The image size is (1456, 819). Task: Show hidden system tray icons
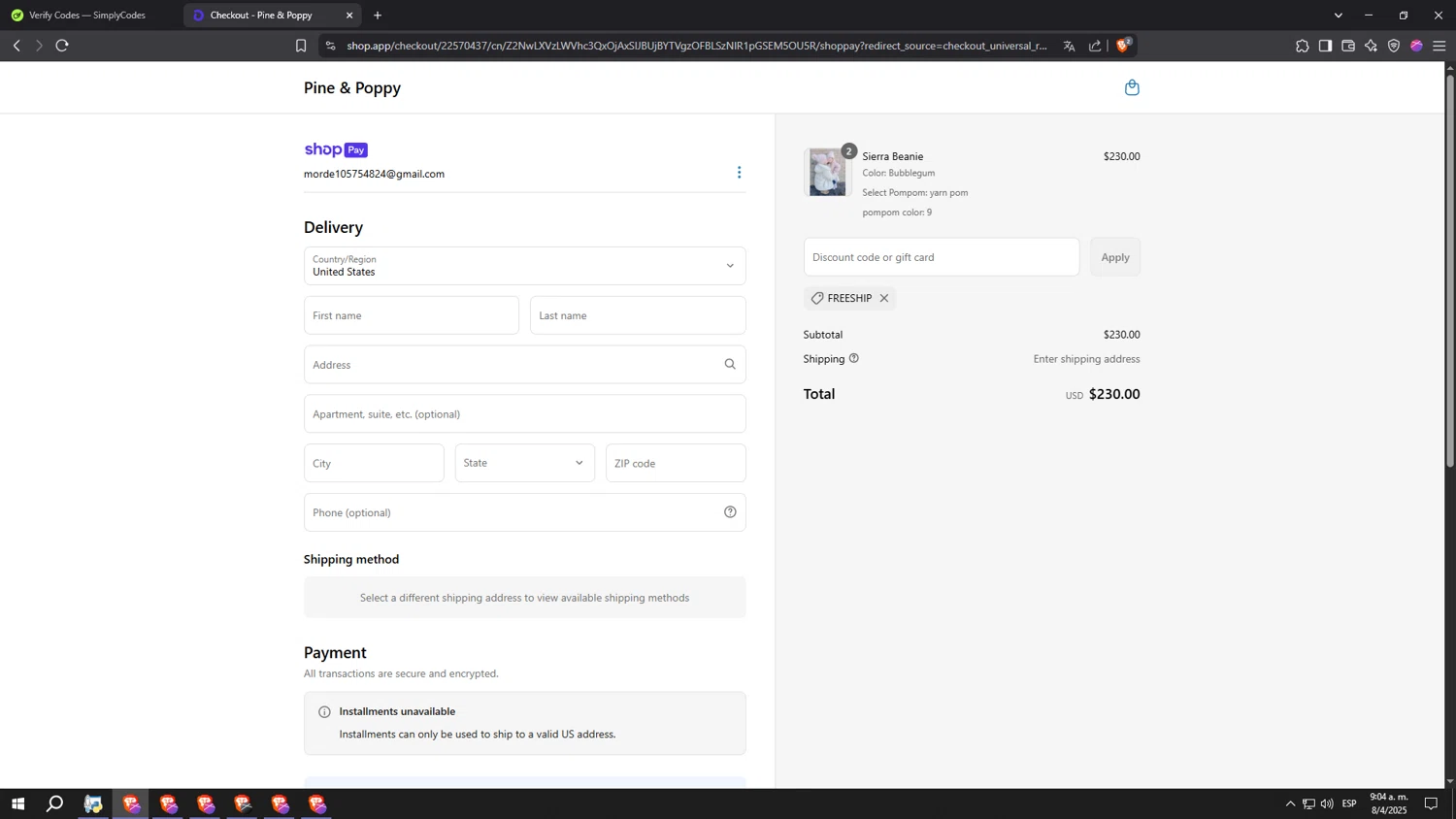[x=1290, y=803]
